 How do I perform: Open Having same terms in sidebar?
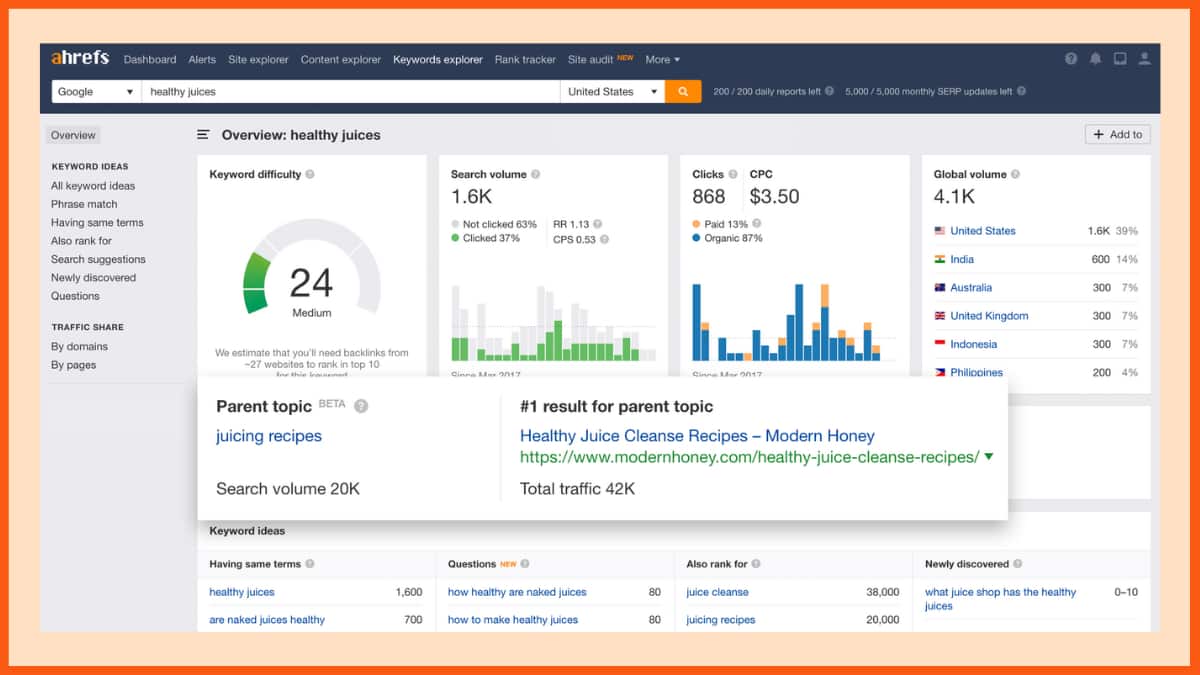coord(97,223)
